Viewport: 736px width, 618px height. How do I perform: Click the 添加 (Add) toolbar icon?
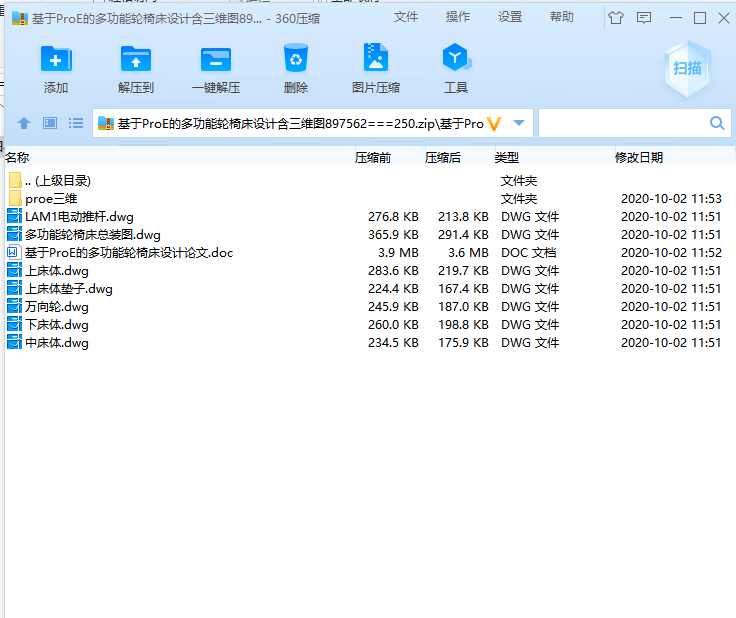point(56,59)
